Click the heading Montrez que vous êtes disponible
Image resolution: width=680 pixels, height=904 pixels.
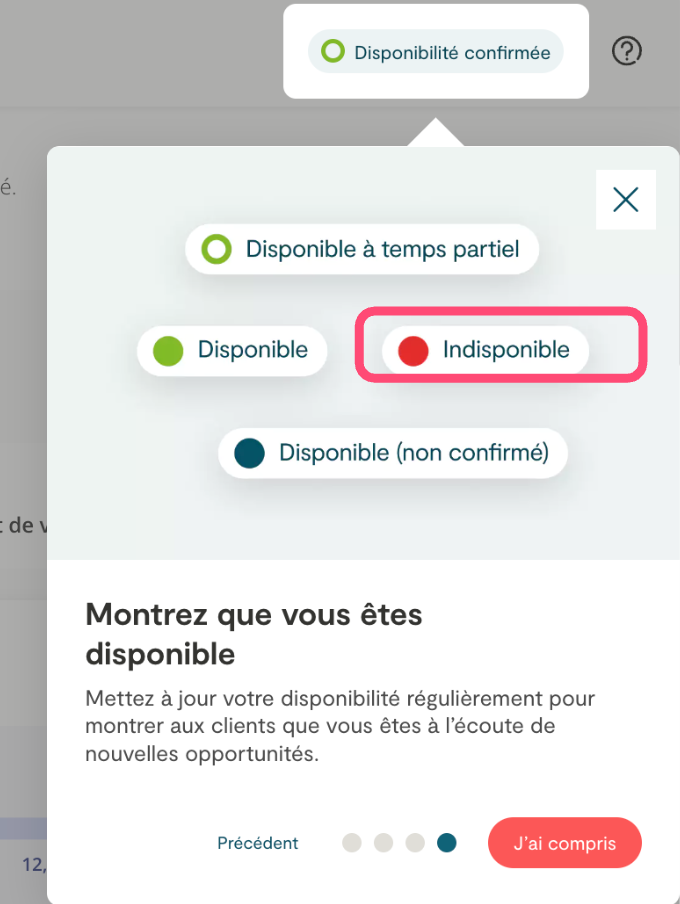254,634
